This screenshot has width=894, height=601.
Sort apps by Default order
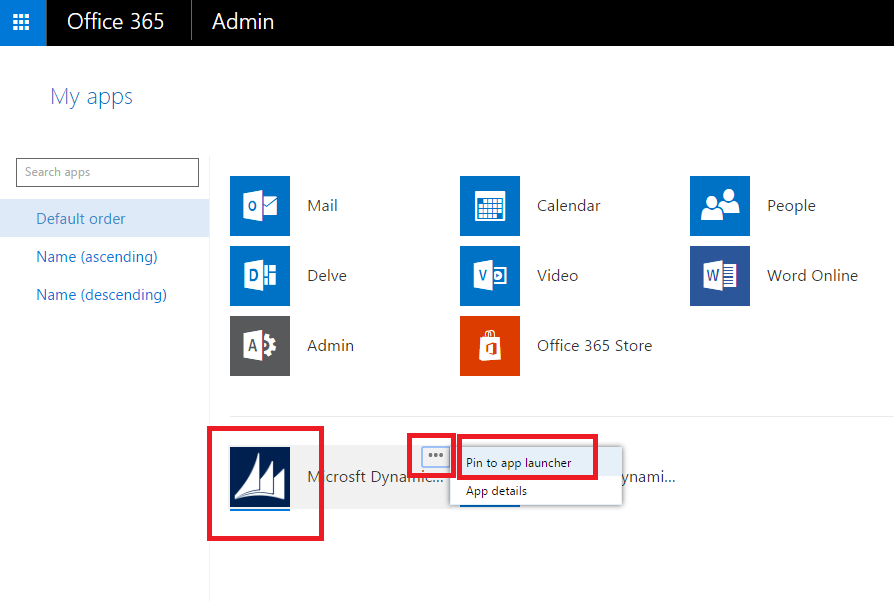(x=81, y=219)
